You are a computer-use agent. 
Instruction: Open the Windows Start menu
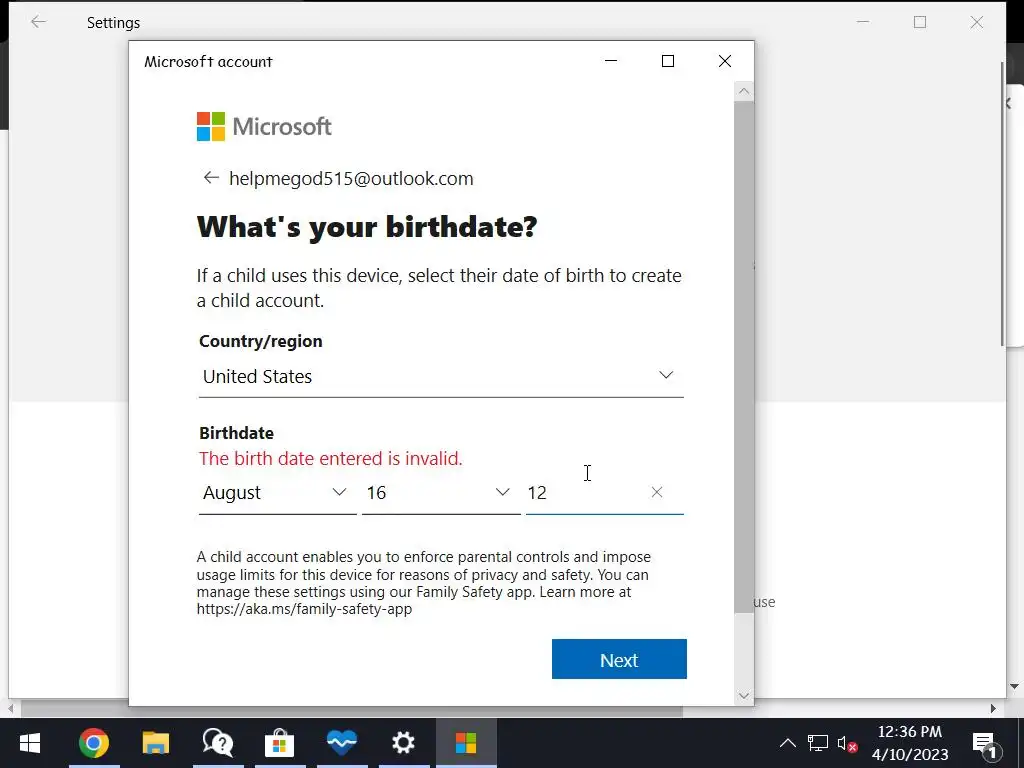point(30,743)
